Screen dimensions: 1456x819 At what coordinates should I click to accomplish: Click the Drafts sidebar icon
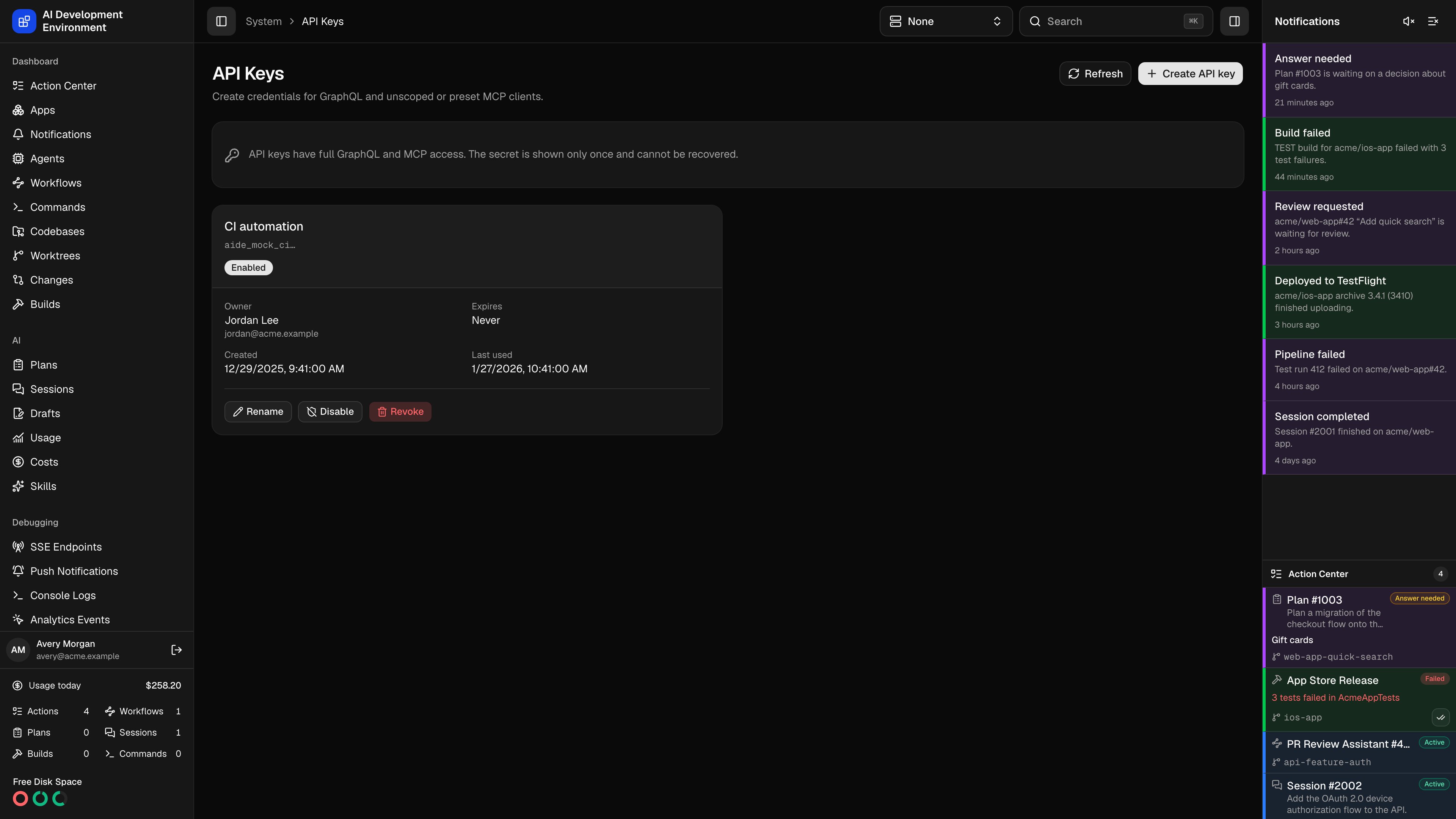click(x=18, y=414)
